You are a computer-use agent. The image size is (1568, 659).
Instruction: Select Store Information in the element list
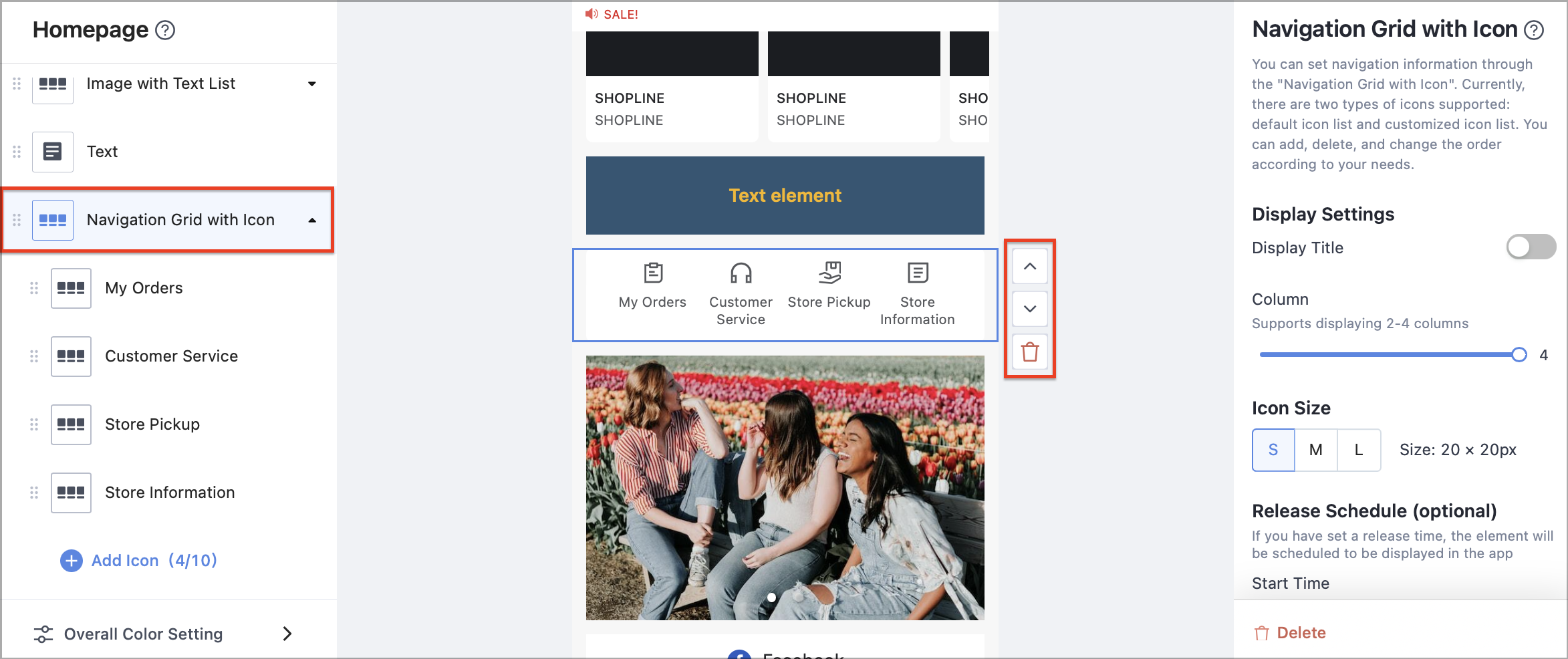170,493
